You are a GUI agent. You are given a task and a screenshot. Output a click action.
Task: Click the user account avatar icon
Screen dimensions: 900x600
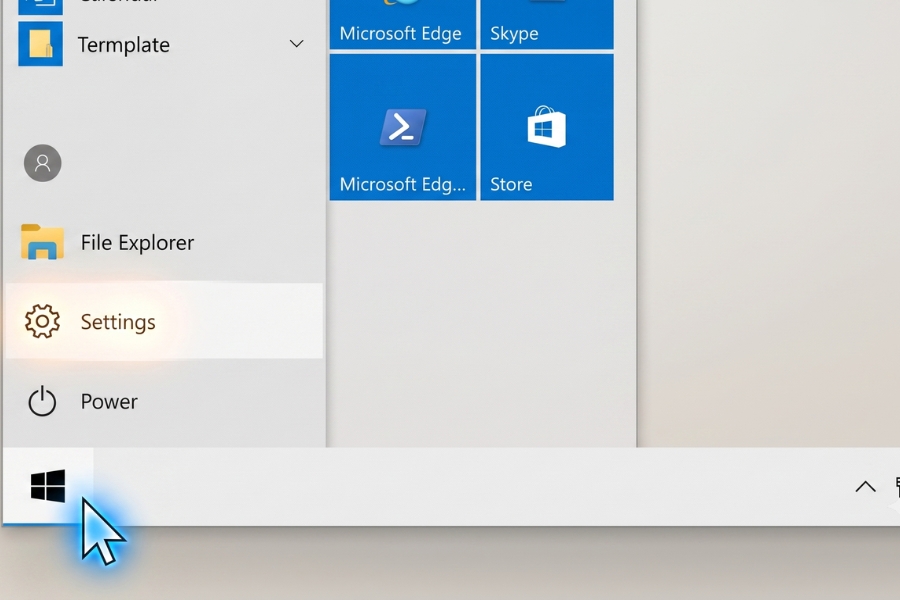(42, 163)
